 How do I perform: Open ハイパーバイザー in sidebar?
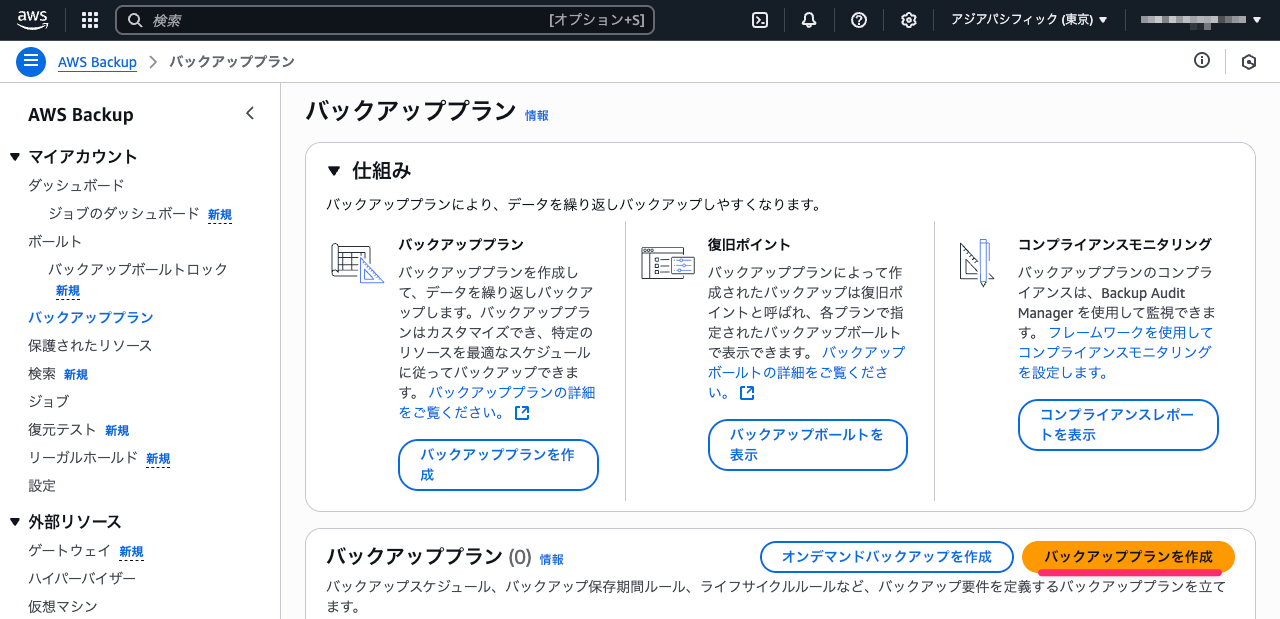pyautogui.click(x=82, y=578)
